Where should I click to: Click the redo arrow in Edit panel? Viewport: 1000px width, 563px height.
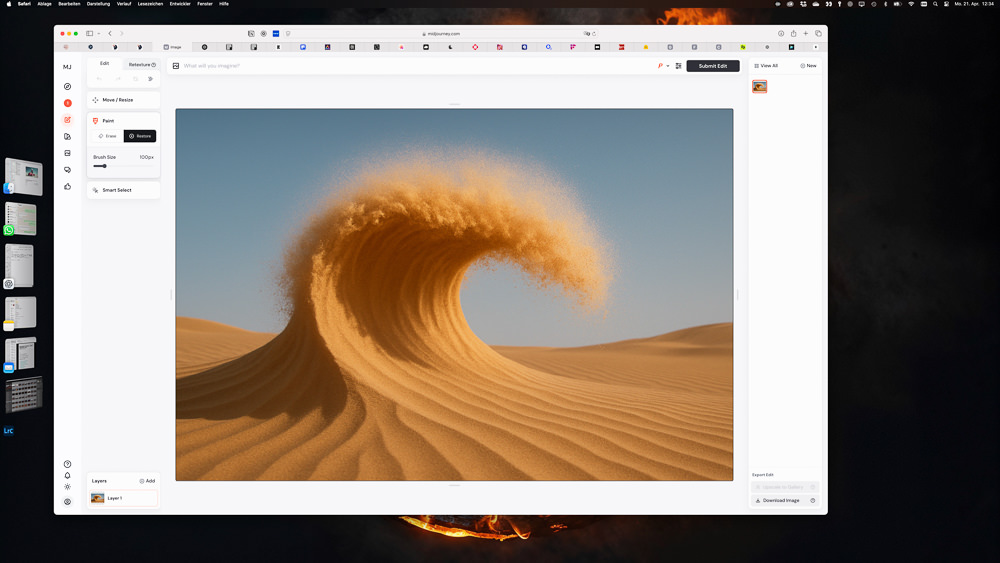point(117,79)
